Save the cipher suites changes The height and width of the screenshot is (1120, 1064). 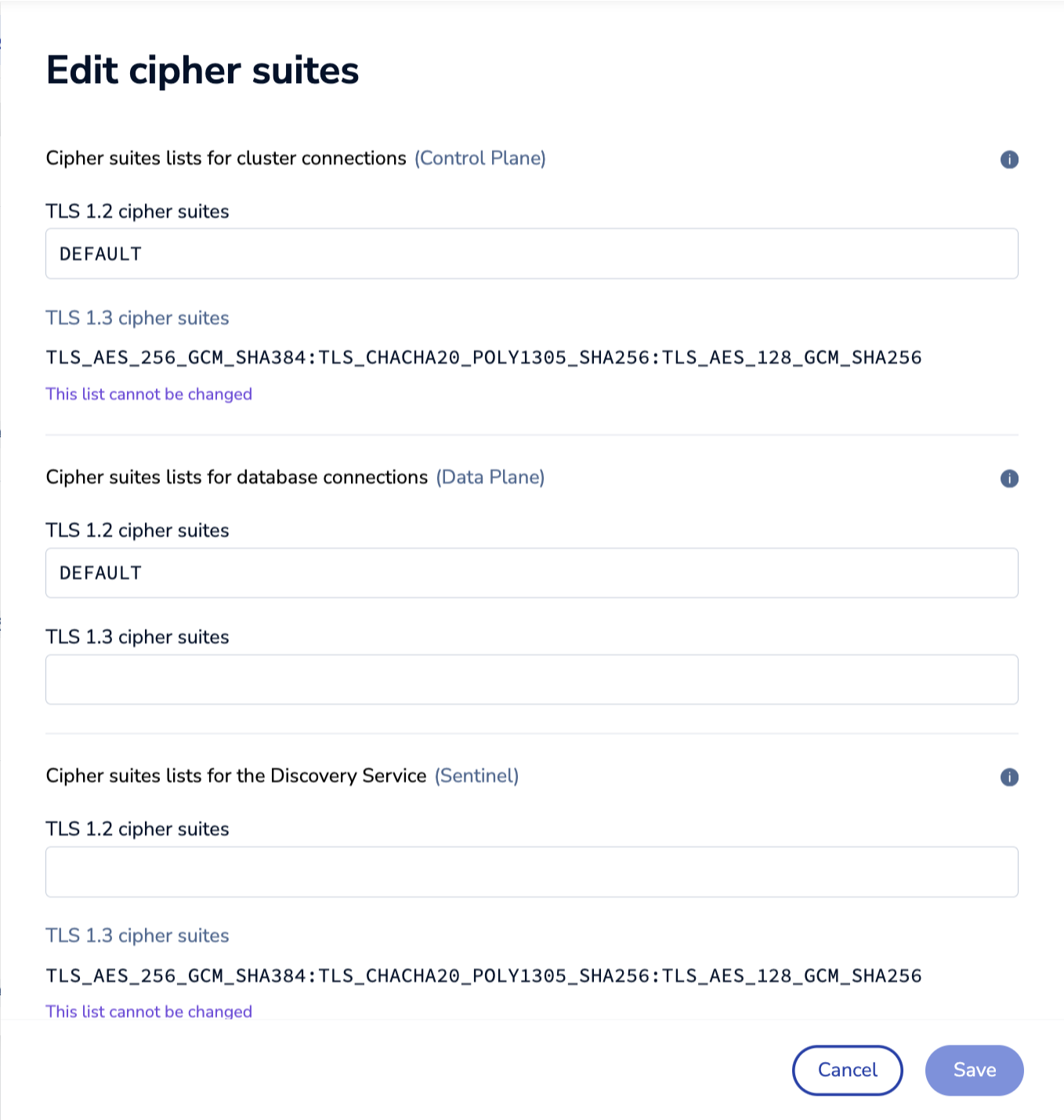[x=974, y=1070]
